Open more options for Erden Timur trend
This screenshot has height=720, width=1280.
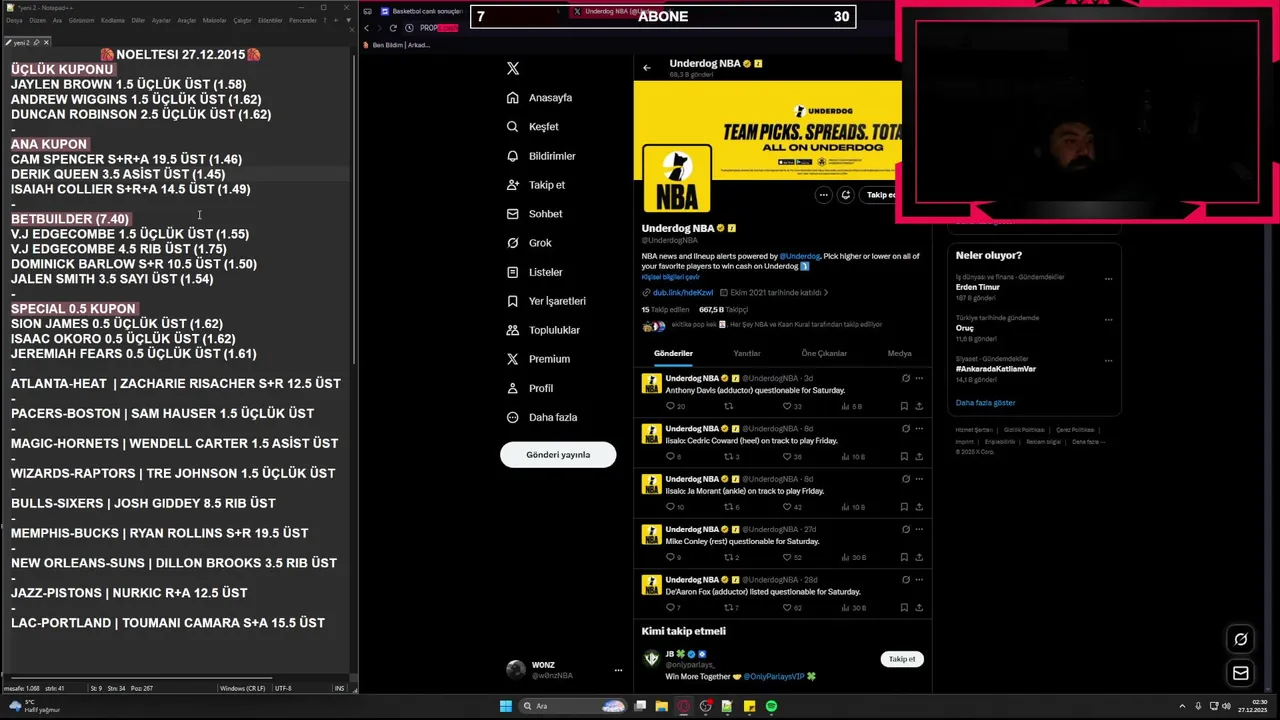point(1108,279)
